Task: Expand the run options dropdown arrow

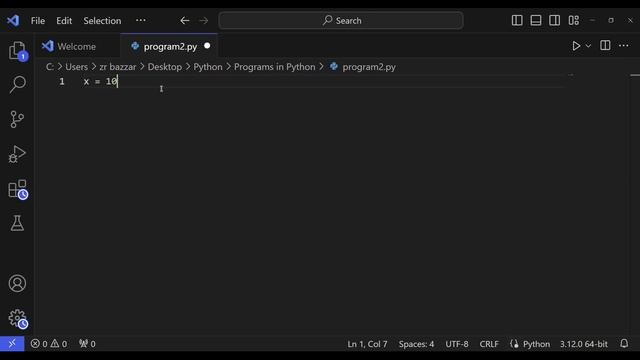Action: 588,46
